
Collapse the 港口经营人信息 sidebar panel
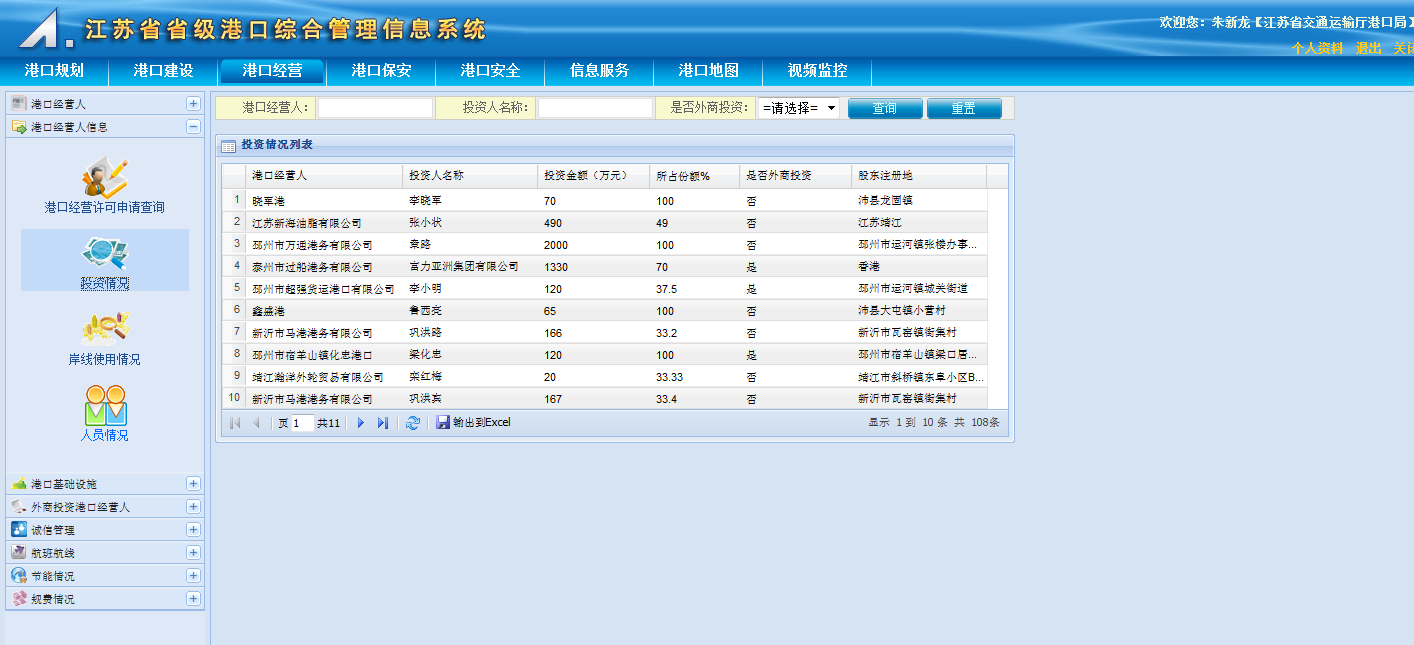click(x=193, y=127)
